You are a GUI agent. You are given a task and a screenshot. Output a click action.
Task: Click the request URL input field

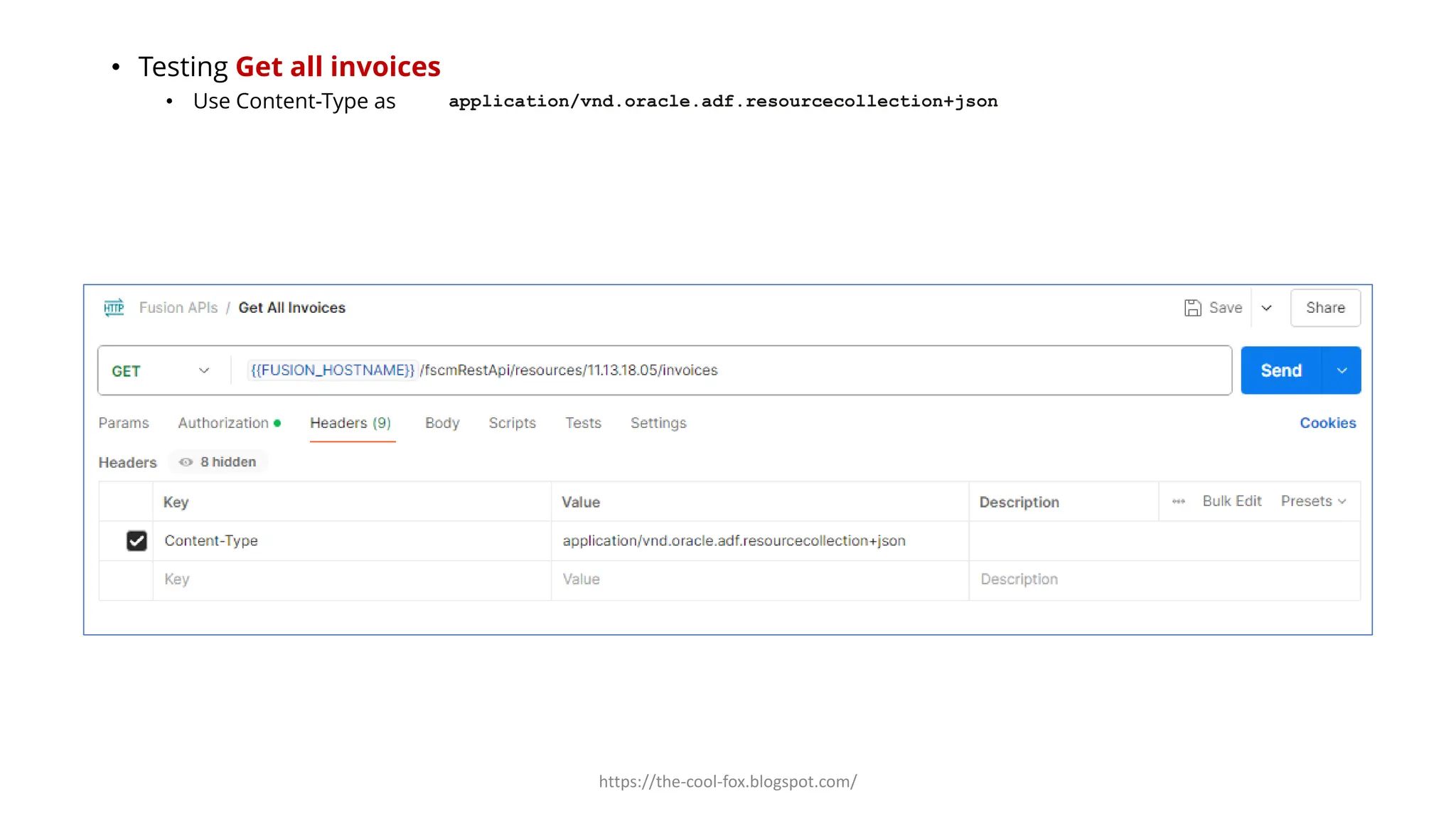pyautogui.click(x=732, y=370)
